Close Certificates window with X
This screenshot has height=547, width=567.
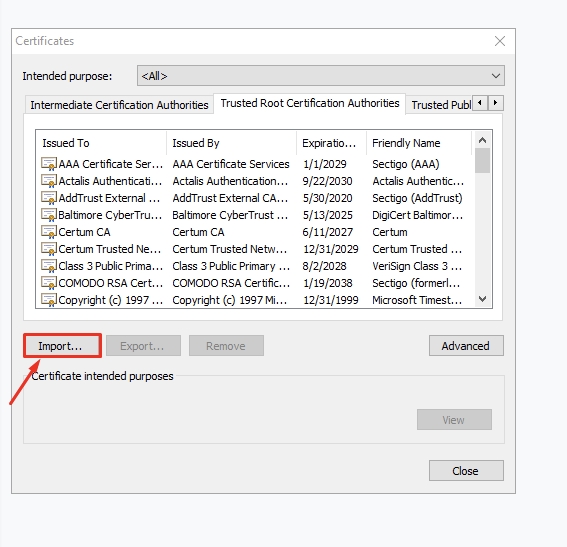coord(500,41)
